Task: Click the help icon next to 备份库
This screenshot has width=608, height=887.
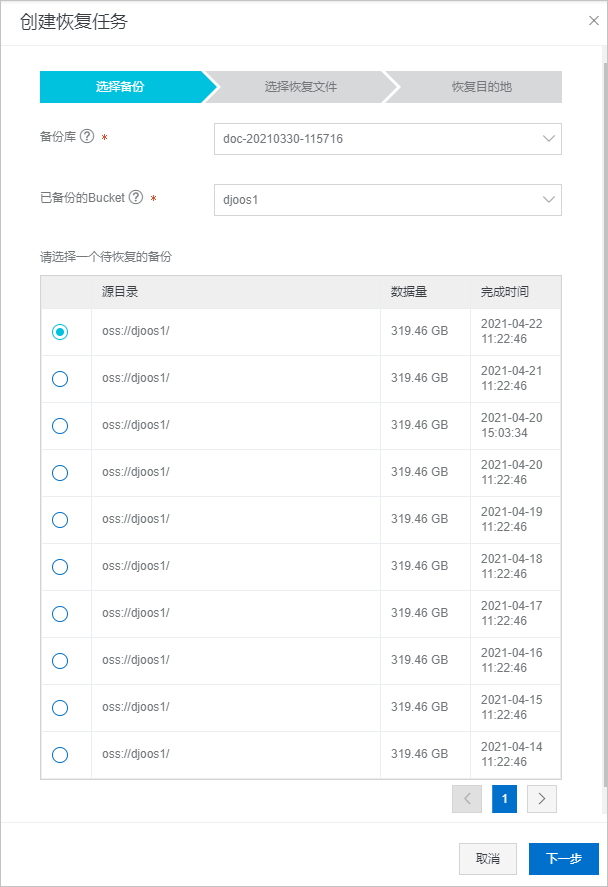Action: point(87,136)
